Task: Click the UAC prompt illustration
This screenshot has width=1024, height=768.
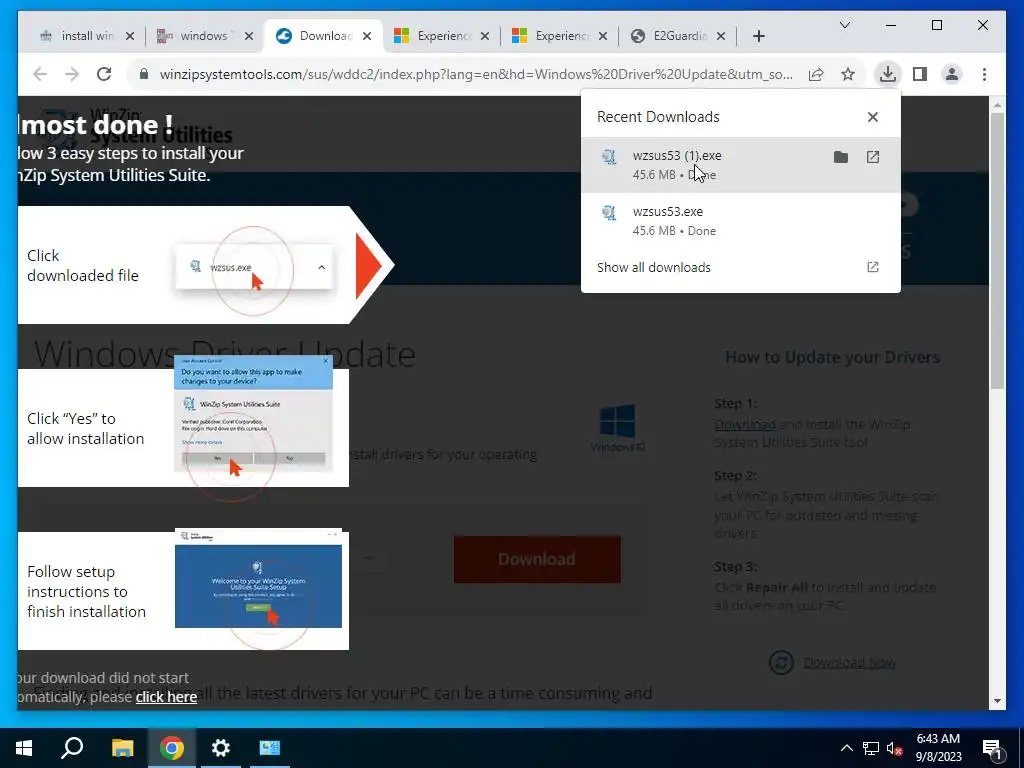Action: point(253,413)
